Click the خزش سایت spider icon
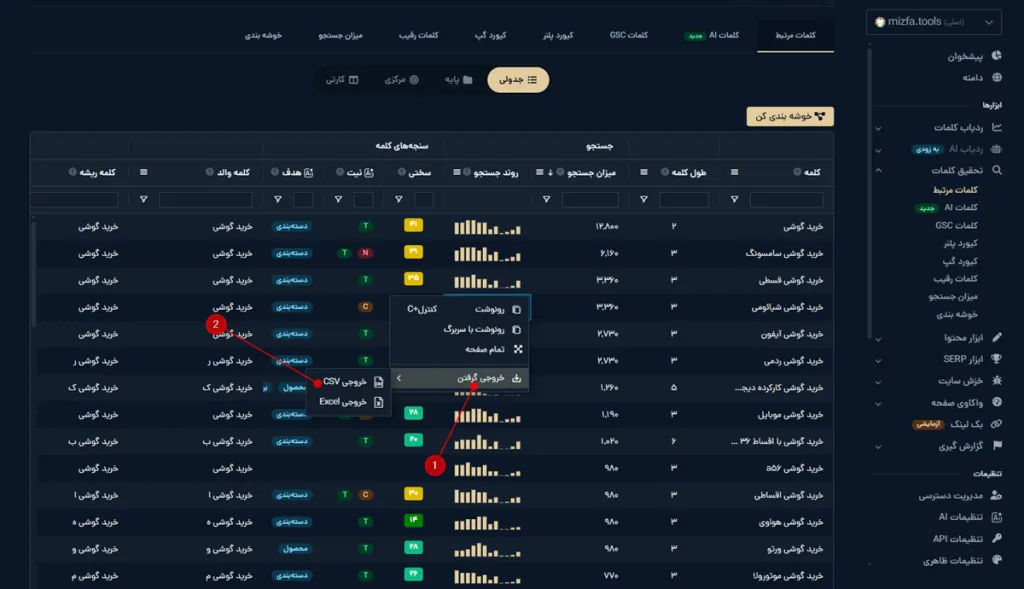 point(997,380)
